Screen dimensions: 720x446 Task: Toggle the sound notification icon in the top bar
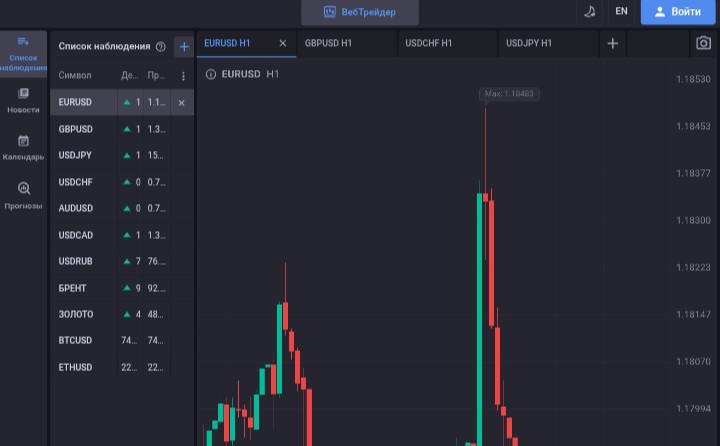589,11
